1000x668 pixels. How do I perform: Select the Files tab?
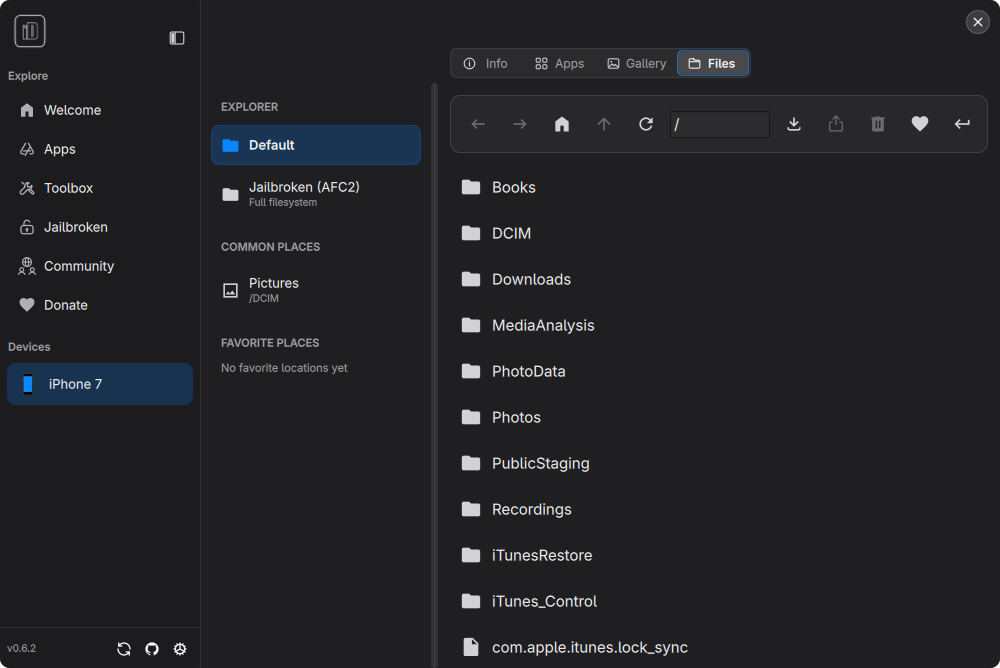pos(712,64)
